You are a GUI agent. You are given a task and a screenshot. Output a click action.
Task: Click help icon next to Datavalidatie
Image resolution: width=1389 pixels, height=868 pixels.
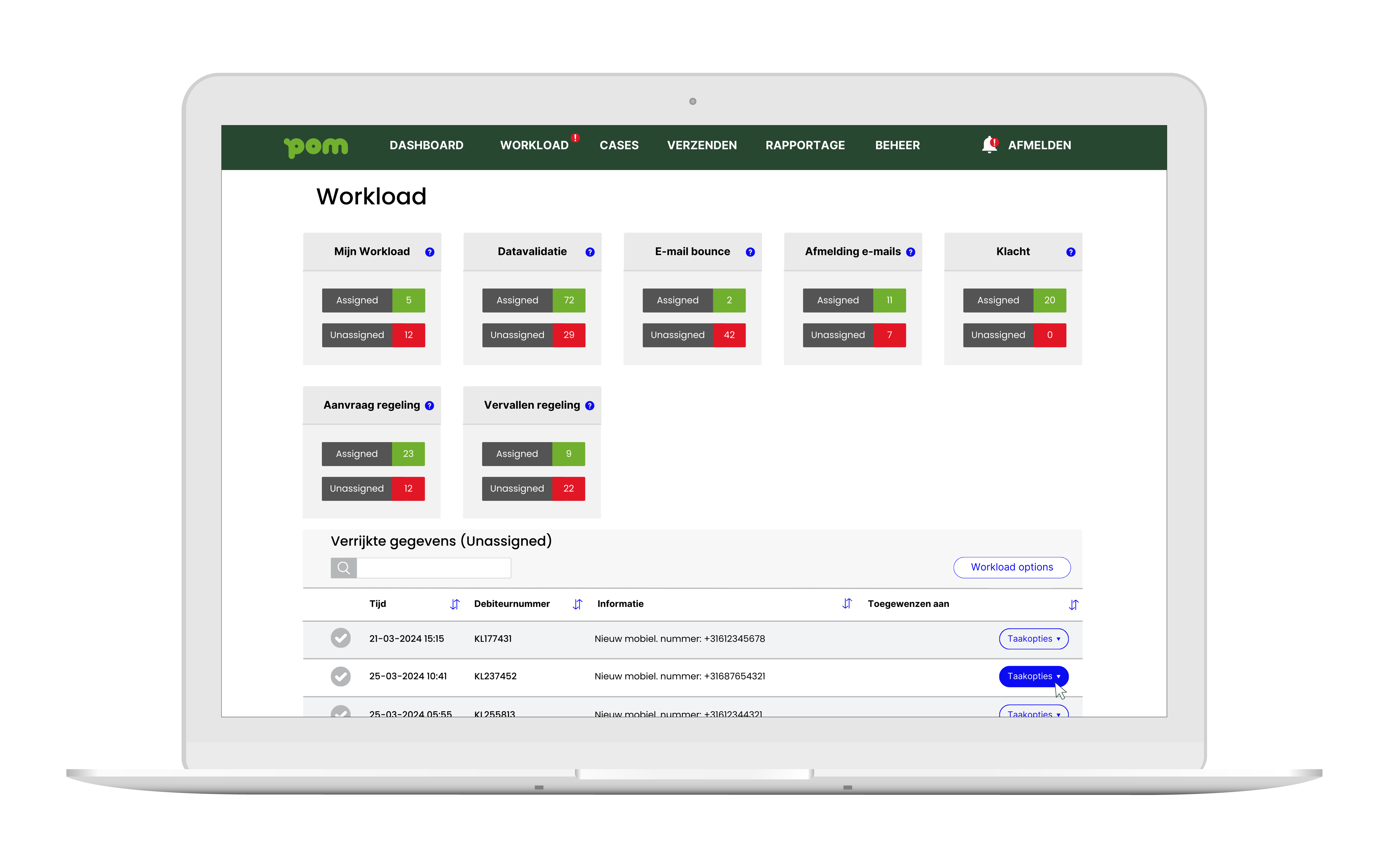point(590,252)
